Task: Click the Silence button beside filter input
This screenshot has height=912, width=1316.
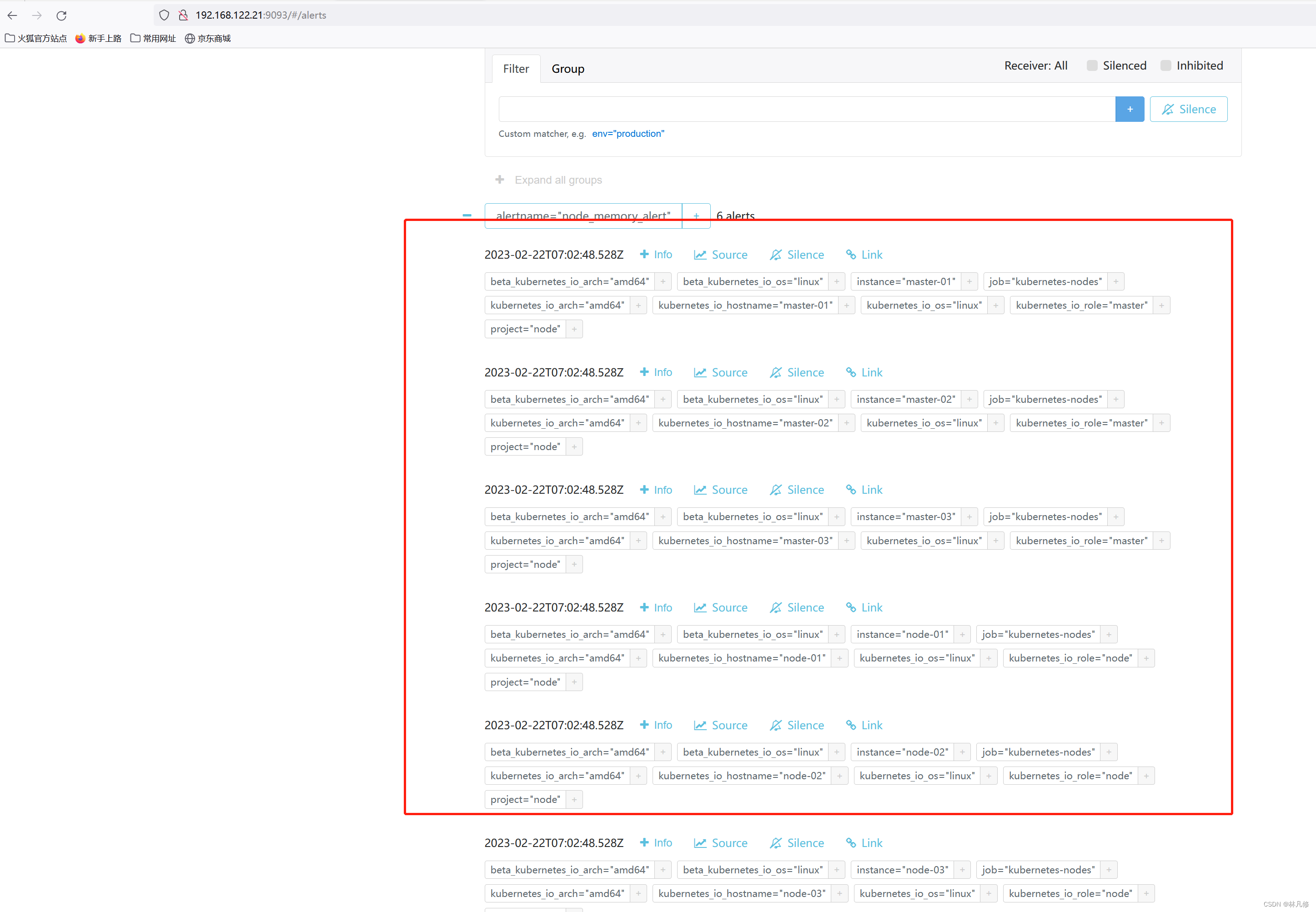Action: point(1189,109)
